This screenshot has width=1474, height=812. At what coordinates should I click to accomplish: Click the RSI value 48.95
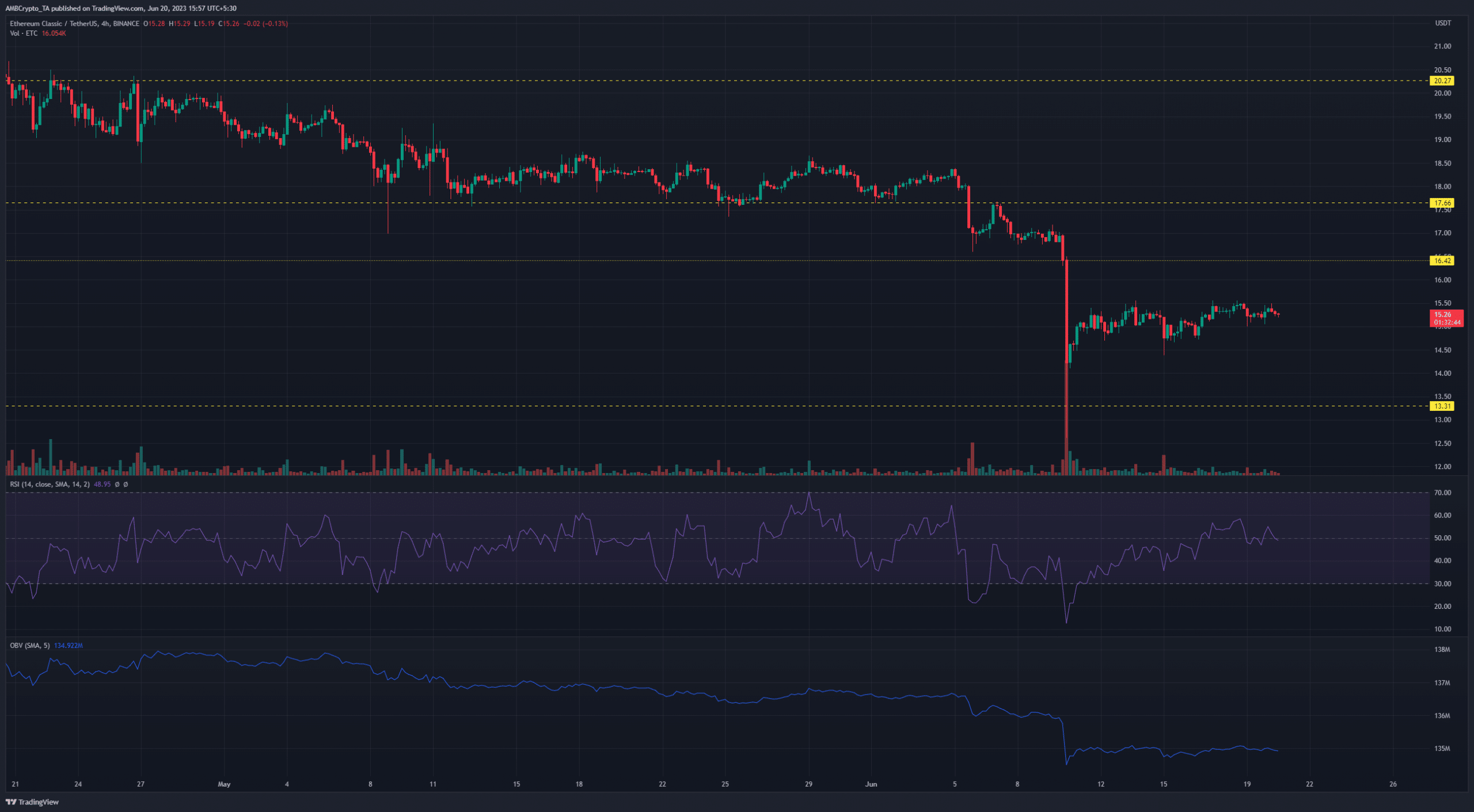click(102, 485)
